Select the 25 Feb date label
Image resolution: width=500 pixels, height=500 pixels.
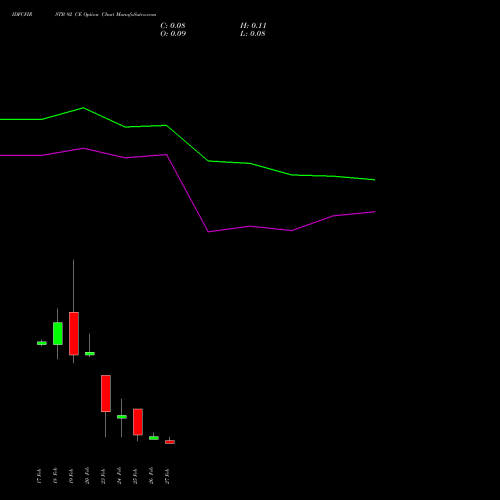click(x=135, y=476)
